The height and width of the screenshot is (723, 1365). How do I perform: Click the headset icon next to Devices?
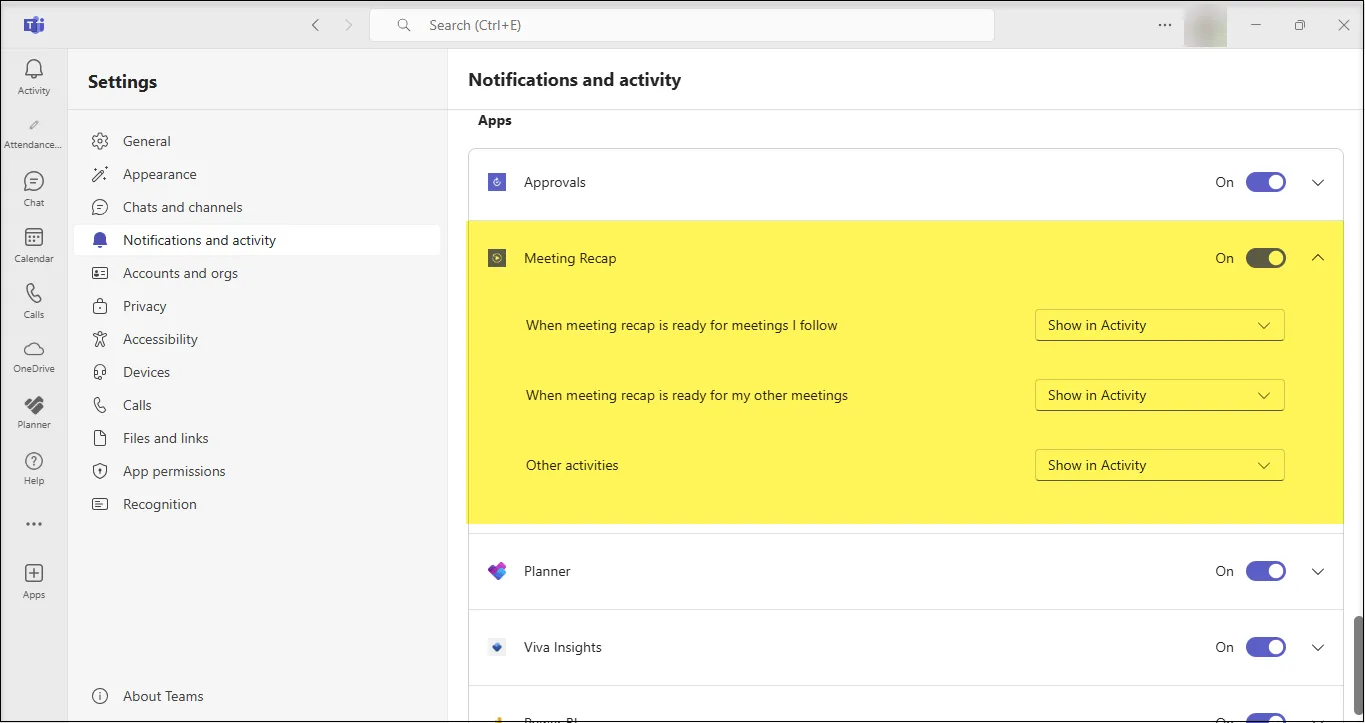pos(100,372)
